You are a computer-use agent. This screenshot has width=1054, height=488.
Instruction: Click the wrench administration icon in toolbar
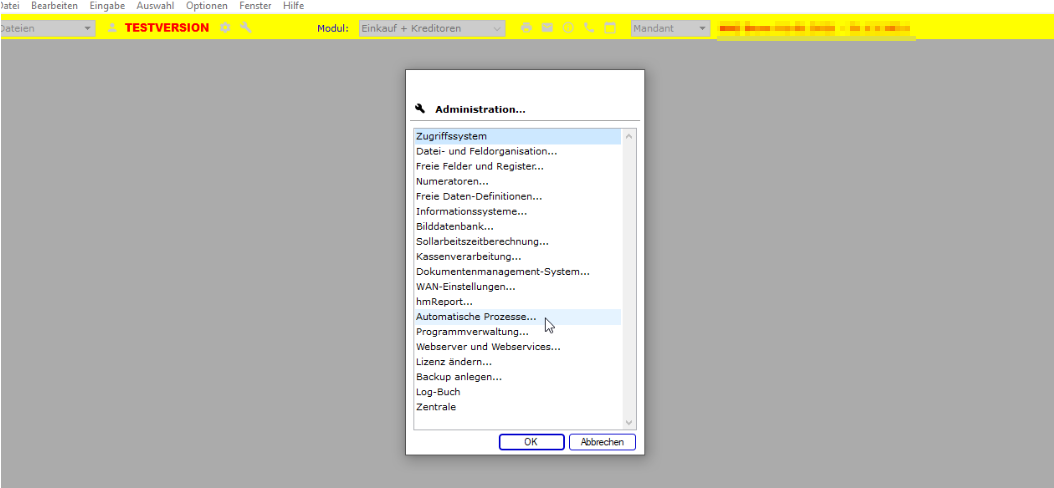[246, 28]
